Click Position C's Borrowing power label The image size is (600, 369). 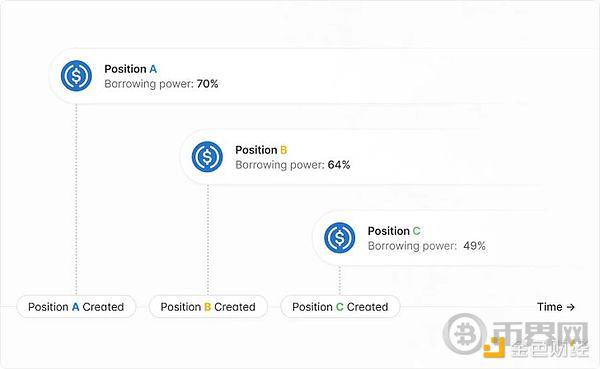pyautogui.click(x=412, y=246)
